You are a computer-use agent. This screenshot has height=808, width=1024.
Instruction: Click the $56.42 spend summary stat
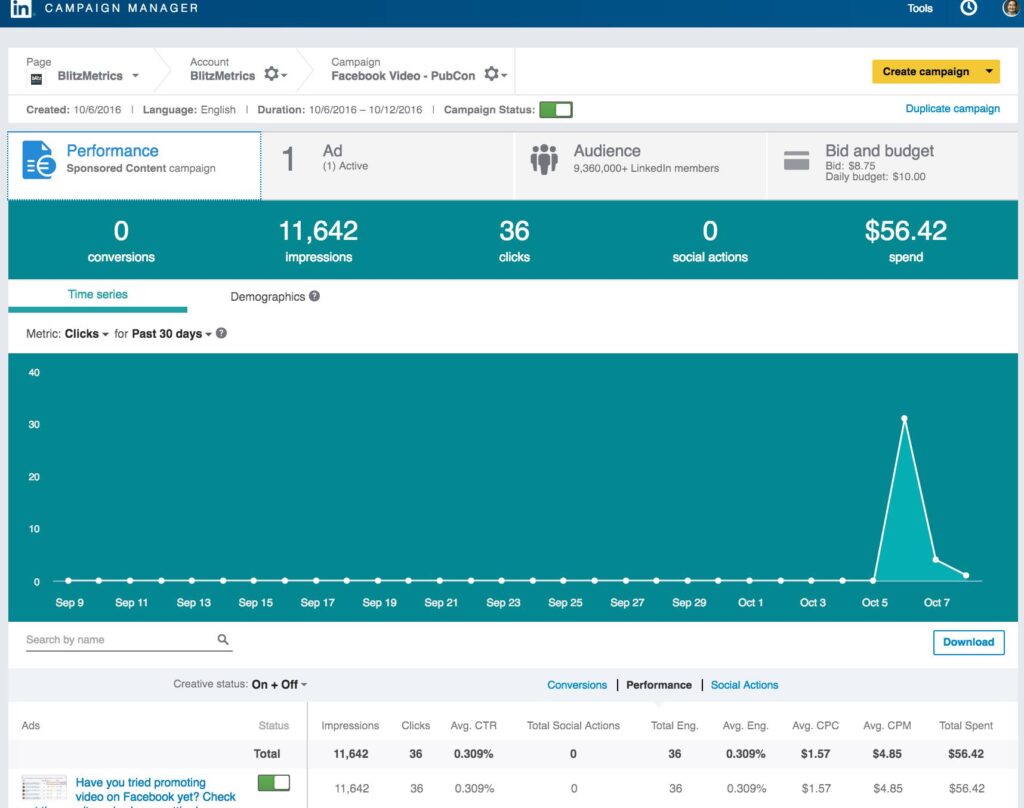point(905,240)
